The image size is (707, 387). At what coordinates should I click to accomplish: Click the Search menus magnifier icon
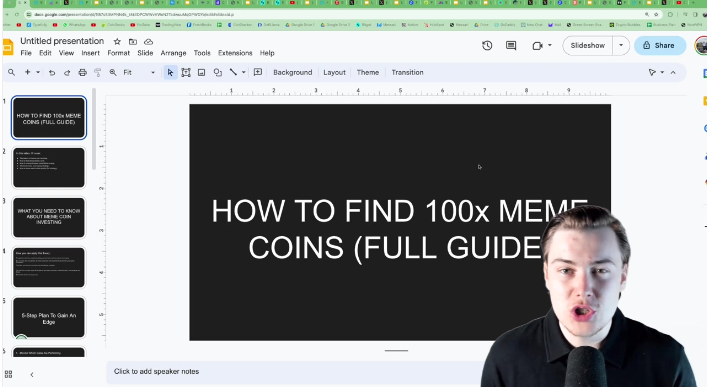point(11,72)
